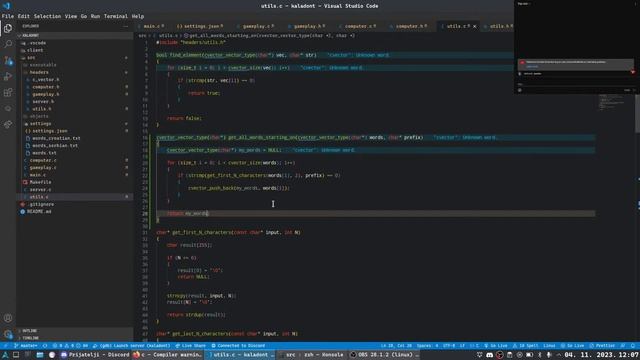
Task: Expand the objects folder
Action: click(x=75, y=116)
